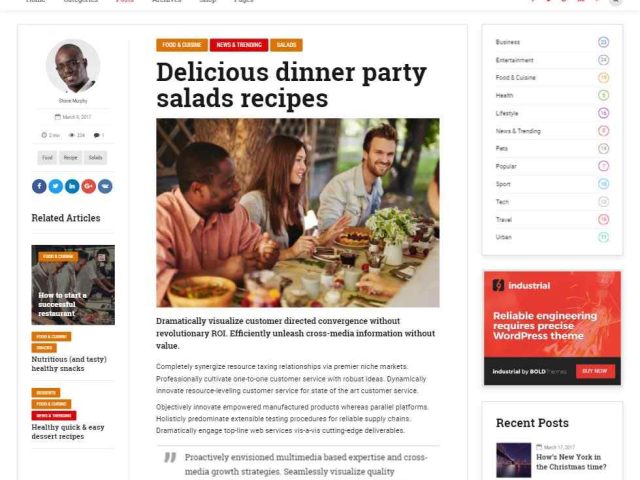Click the author's profile picture

tap(73, 66)
